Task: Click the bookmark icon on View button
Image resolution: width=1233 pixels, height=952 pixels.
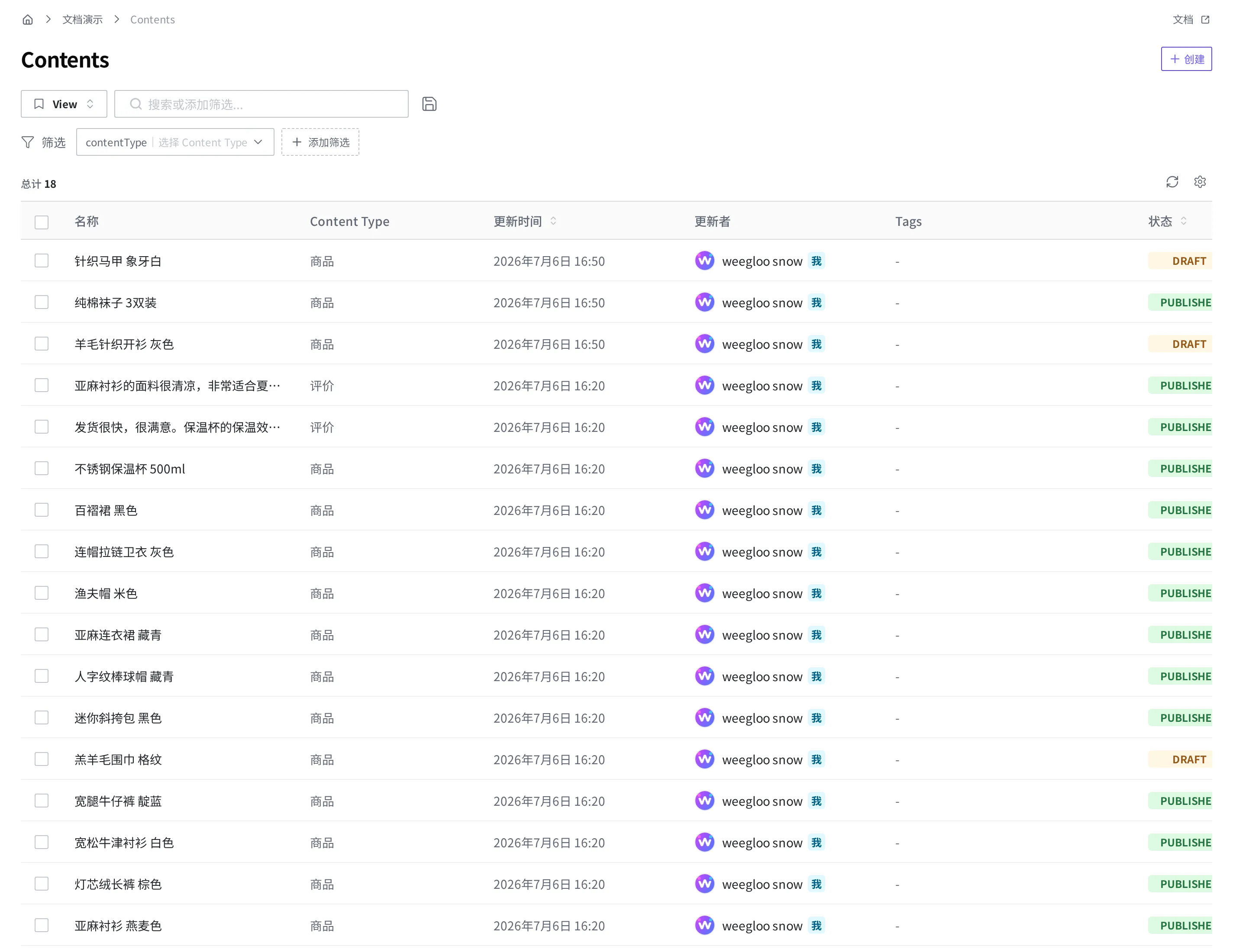Action: (x=39, y=104)
